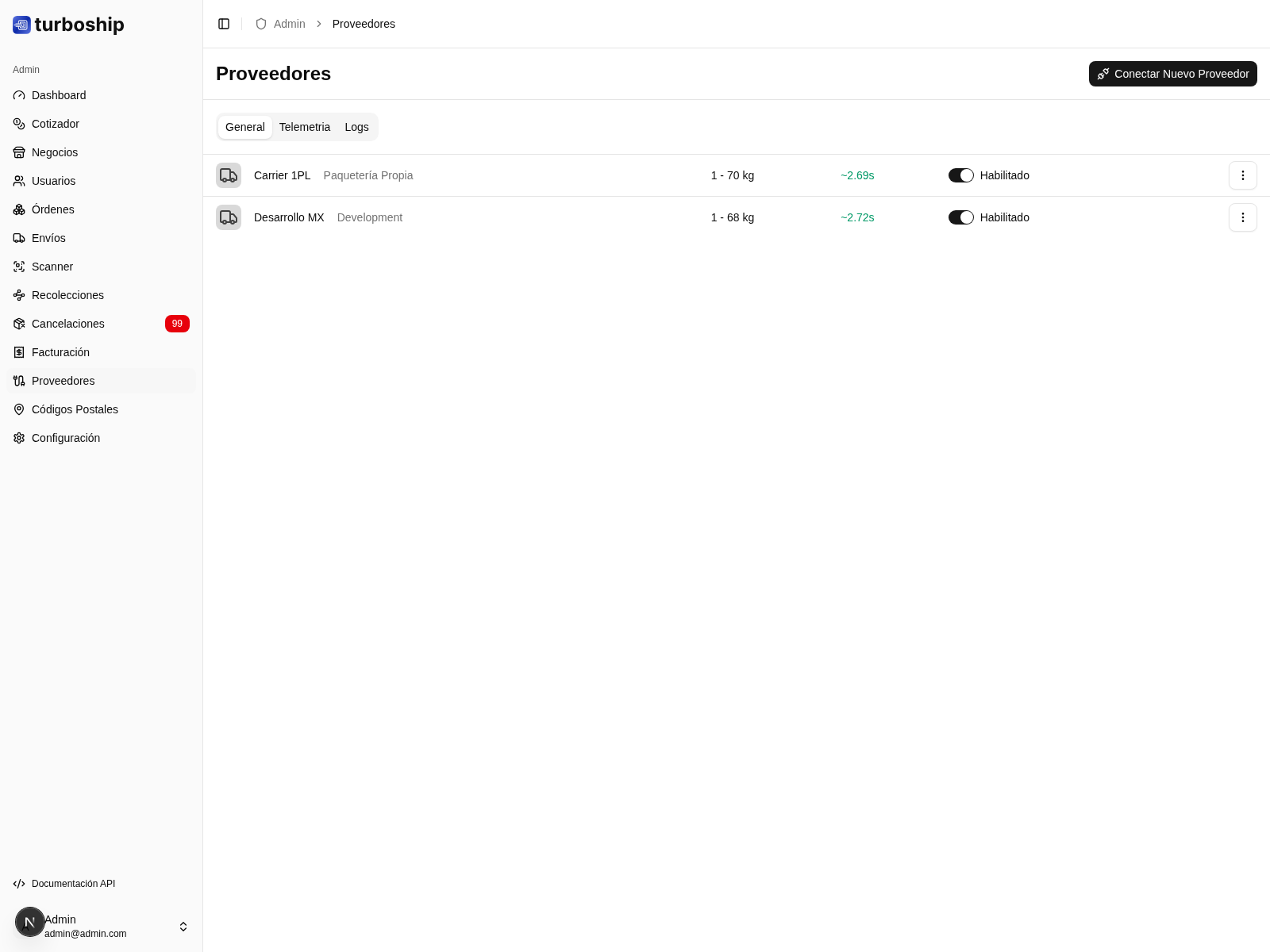Open Cancelaciones with the 99 badge
Viewport: 1270px width, 952px height.
pos(67,324)
